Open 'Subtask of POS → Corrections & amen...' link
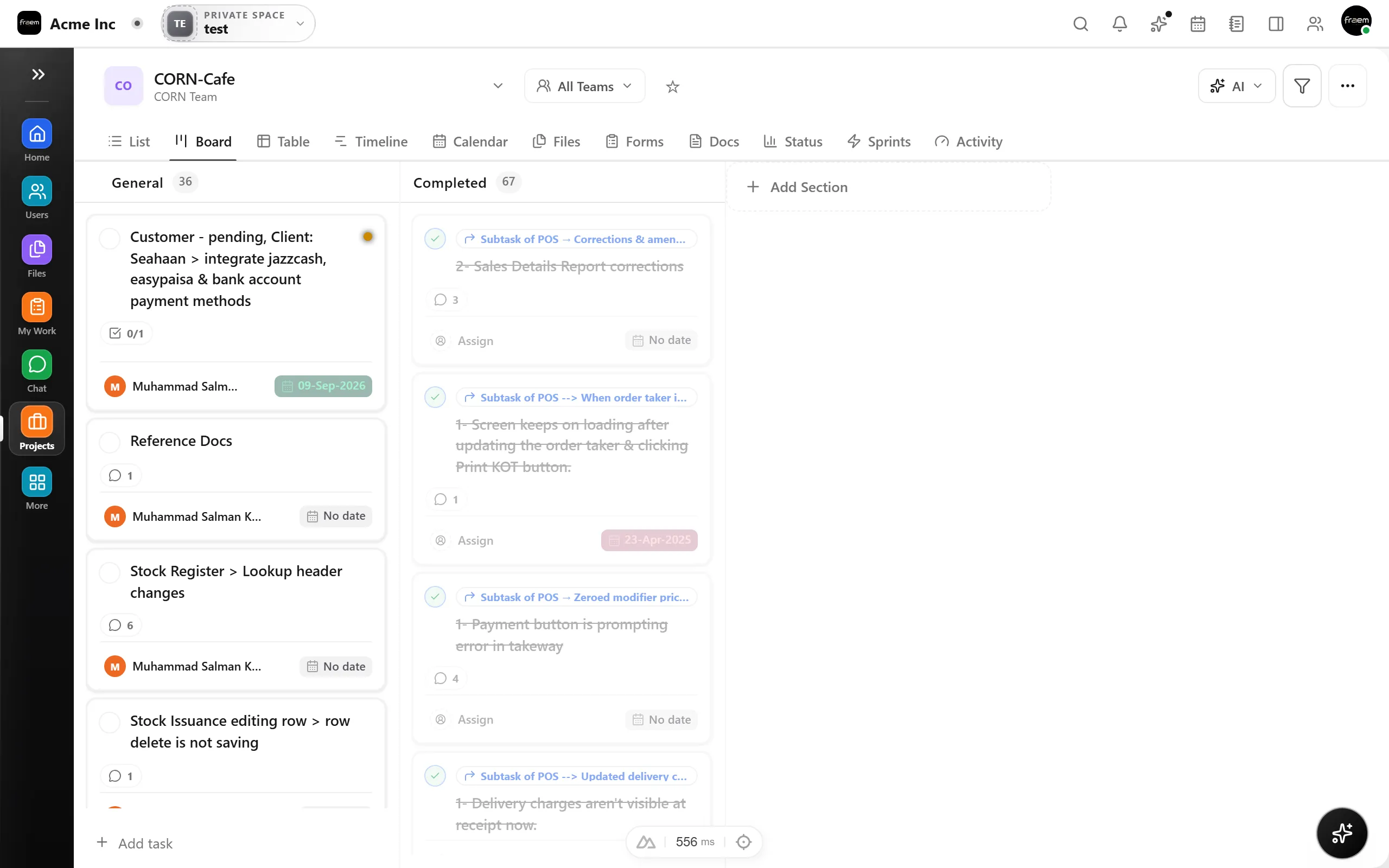1389x868 pixels. (576, 239)
